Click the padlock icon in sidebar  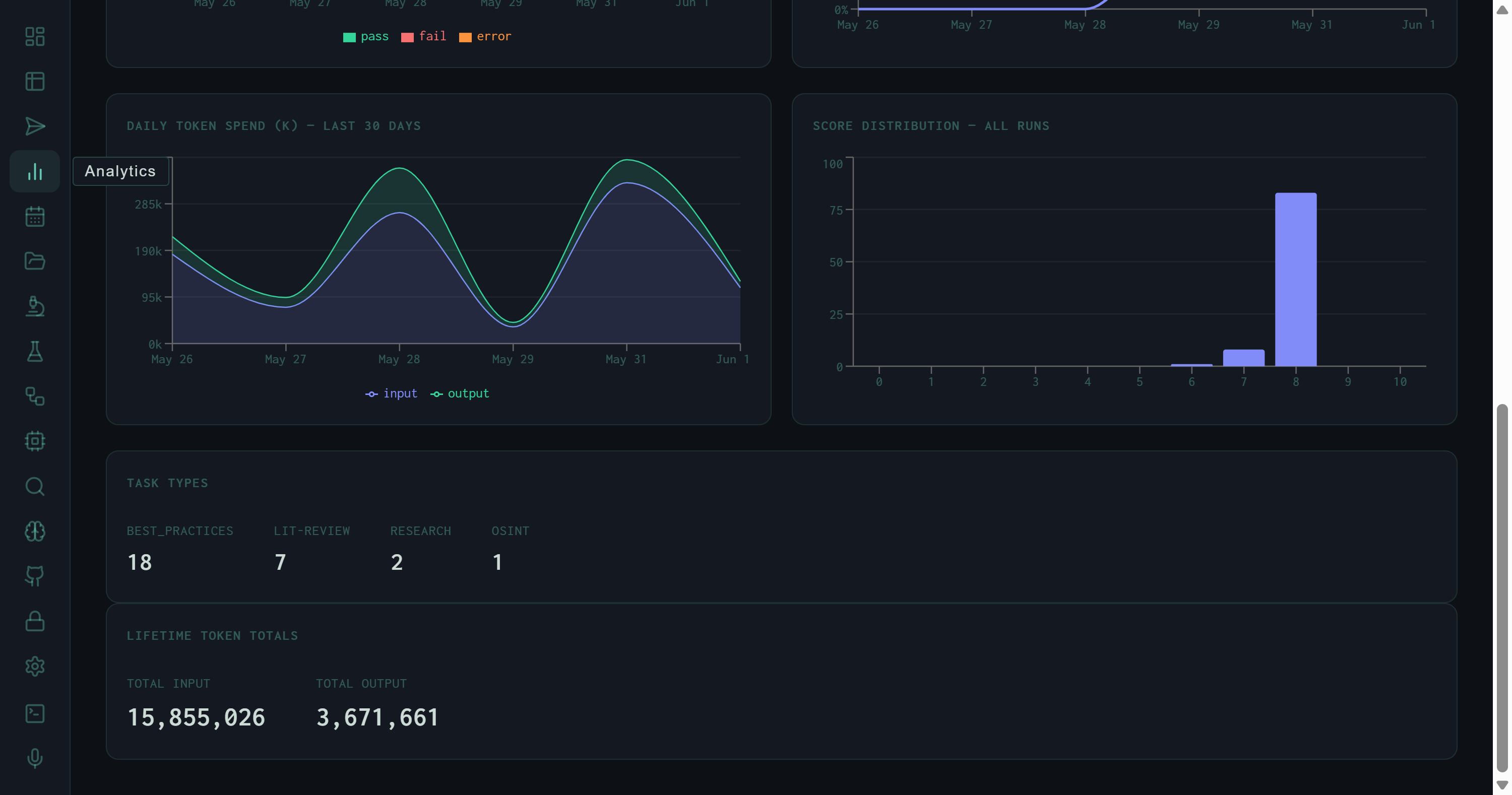(x=35, y=621)
